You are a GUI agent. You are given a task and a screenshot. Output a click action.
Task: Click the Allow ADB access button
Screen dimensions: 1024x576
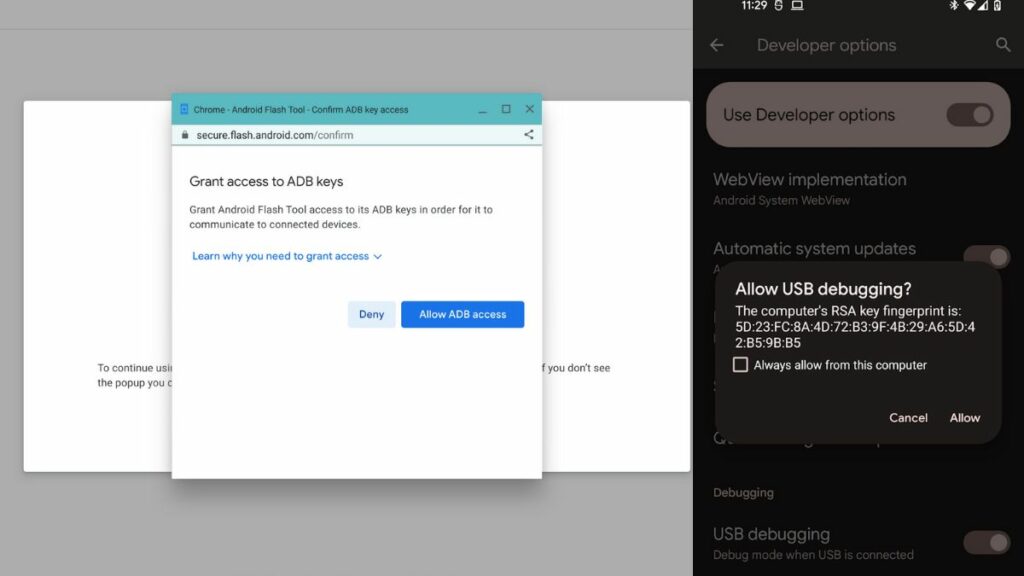click(462, 314)
